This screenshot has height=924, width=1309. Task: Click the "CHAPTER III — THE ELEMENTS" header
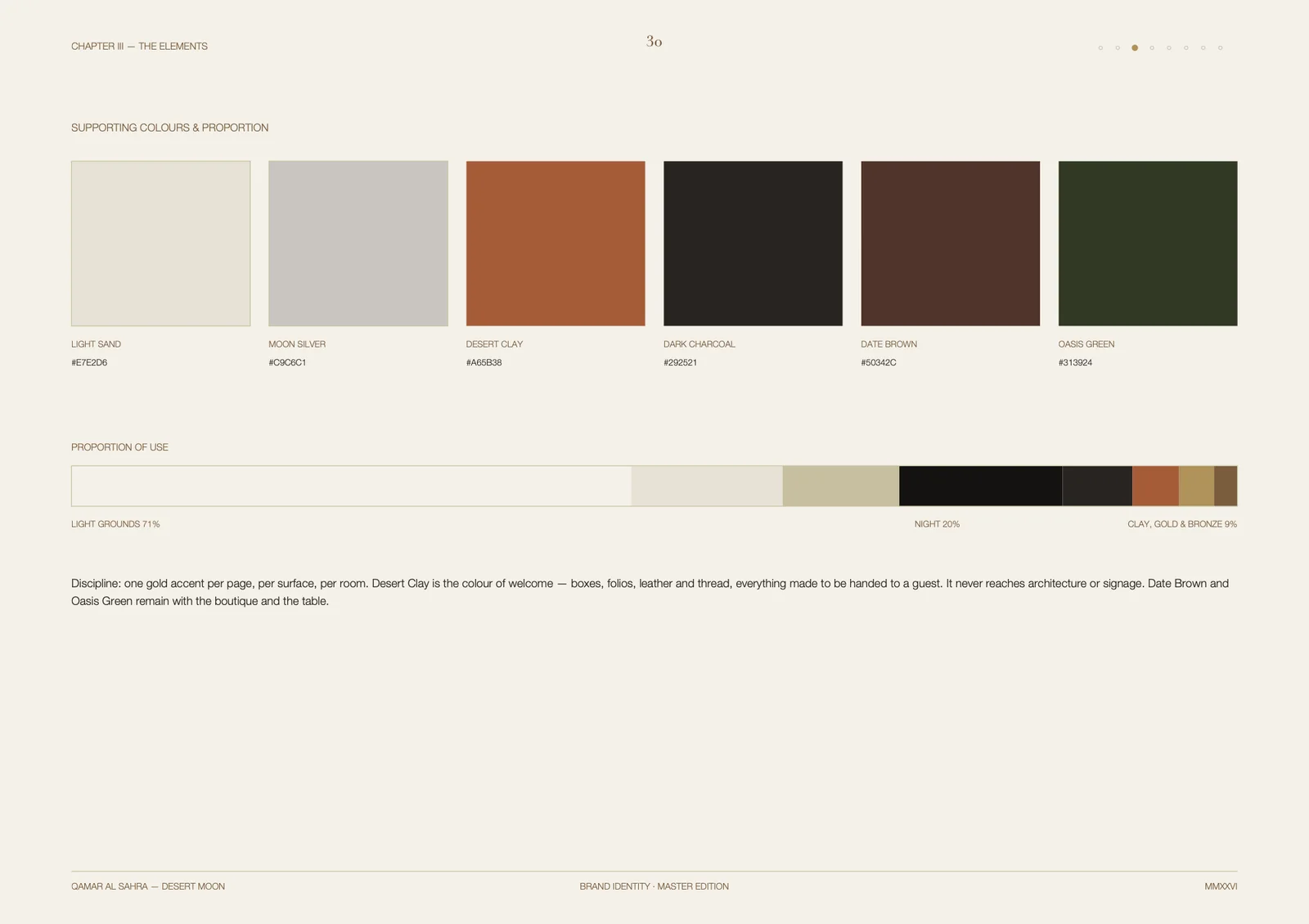pyautogui.click(x=139, y=47)
